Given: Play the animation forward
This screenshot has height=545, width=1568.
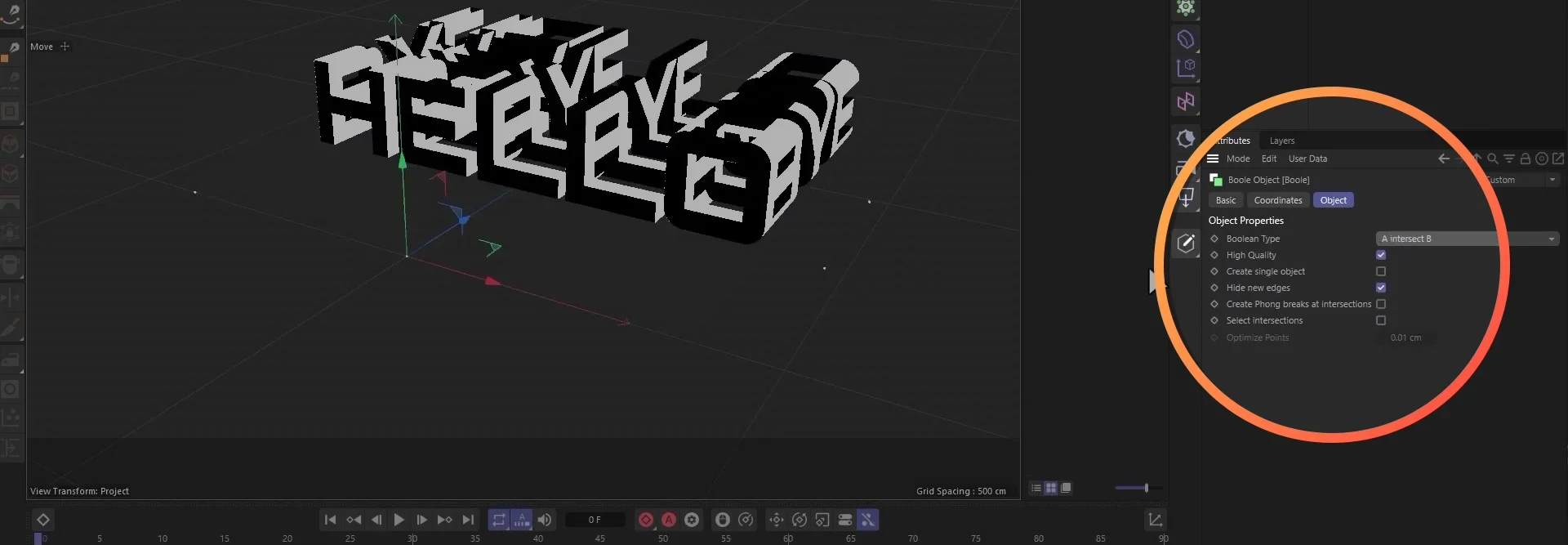Looking at the screenshot, I should coord(399,520).
